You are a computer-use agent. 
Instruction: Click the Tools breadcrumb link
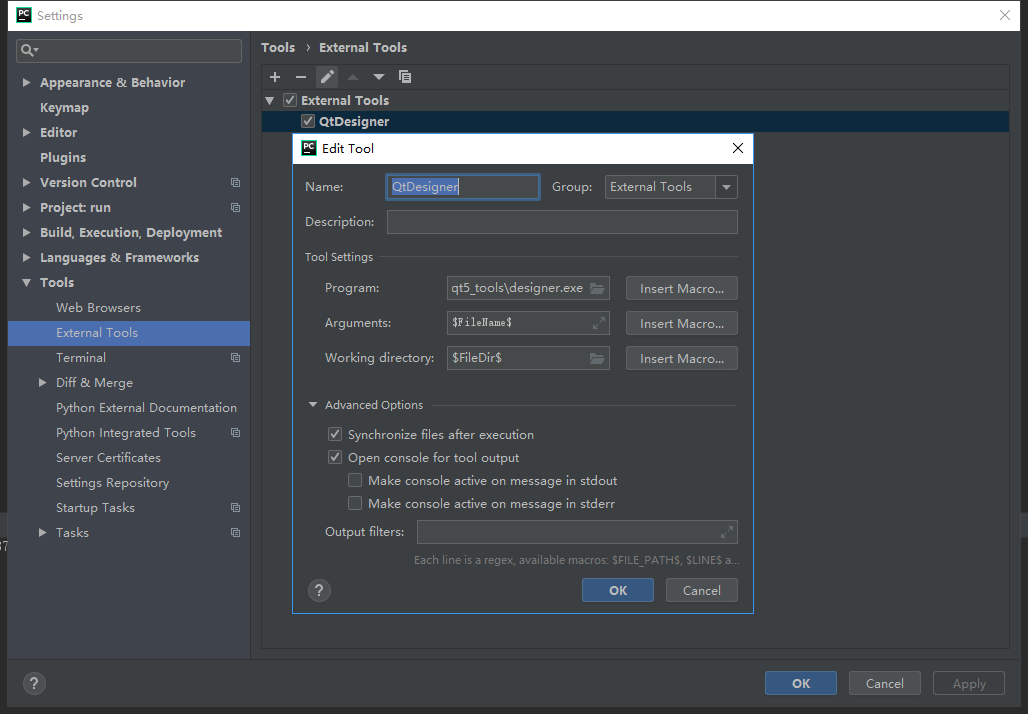(x=278, y=47)
